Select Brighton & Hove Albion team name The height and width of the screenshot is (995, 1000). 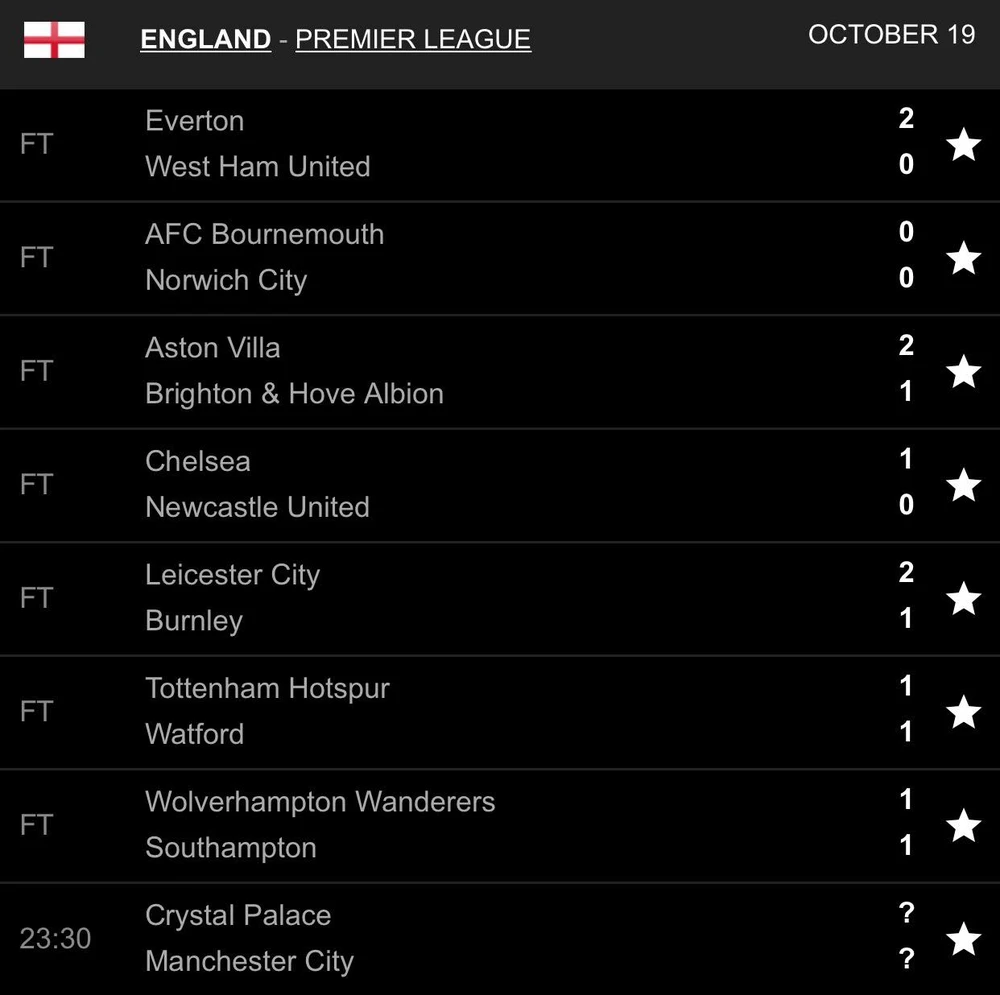[294, 394]
